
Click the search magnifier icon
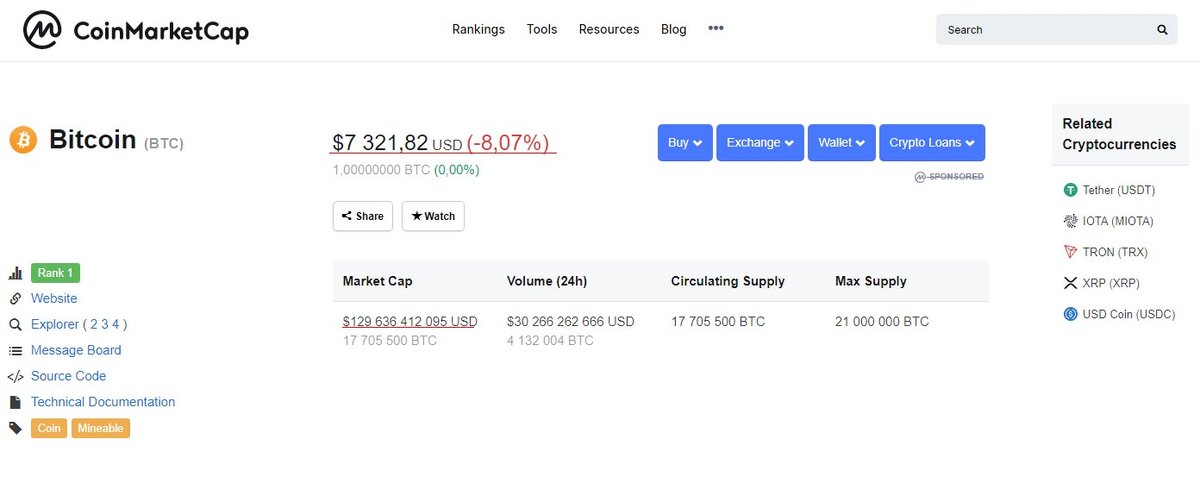(1162, 30)
